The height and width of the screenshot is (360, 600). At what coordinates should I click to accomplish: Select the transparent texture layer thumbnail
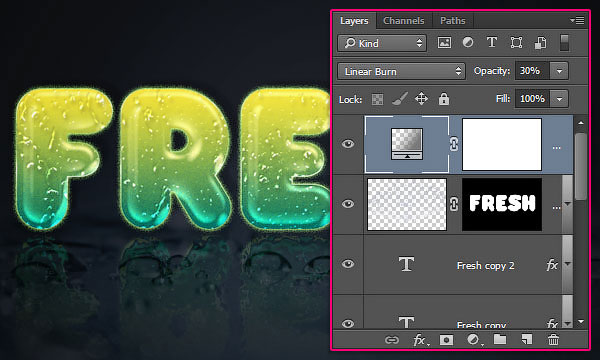tap(407, 204)
